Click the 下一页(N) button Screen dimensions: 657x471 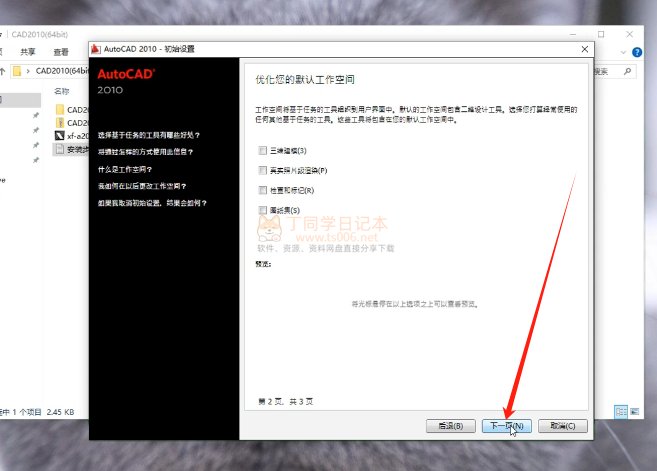point(507,426)
